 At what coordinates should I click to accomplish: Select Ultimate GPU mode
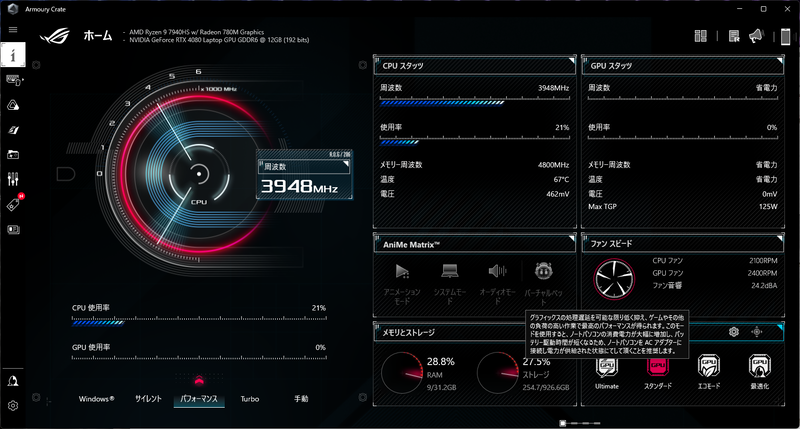click(x=607, y=373)
